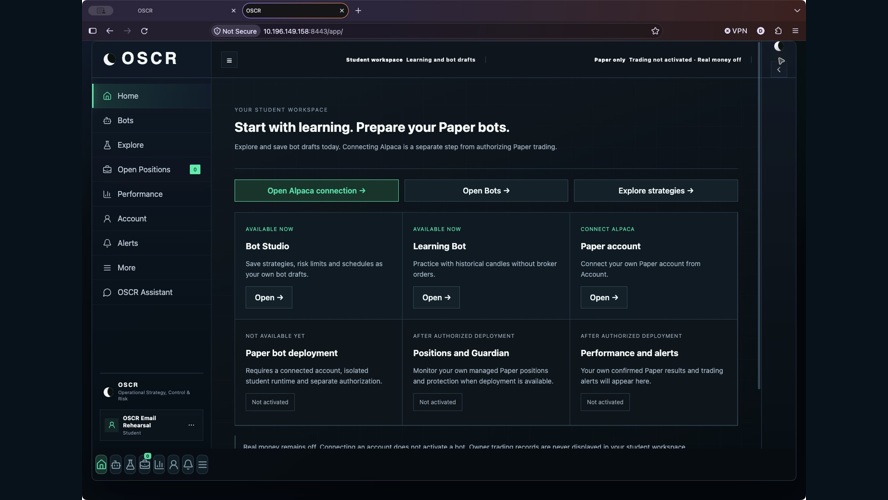This screenshot has height=500, width=888.
Task: Open the Paper account card
Action: [604, 297]
